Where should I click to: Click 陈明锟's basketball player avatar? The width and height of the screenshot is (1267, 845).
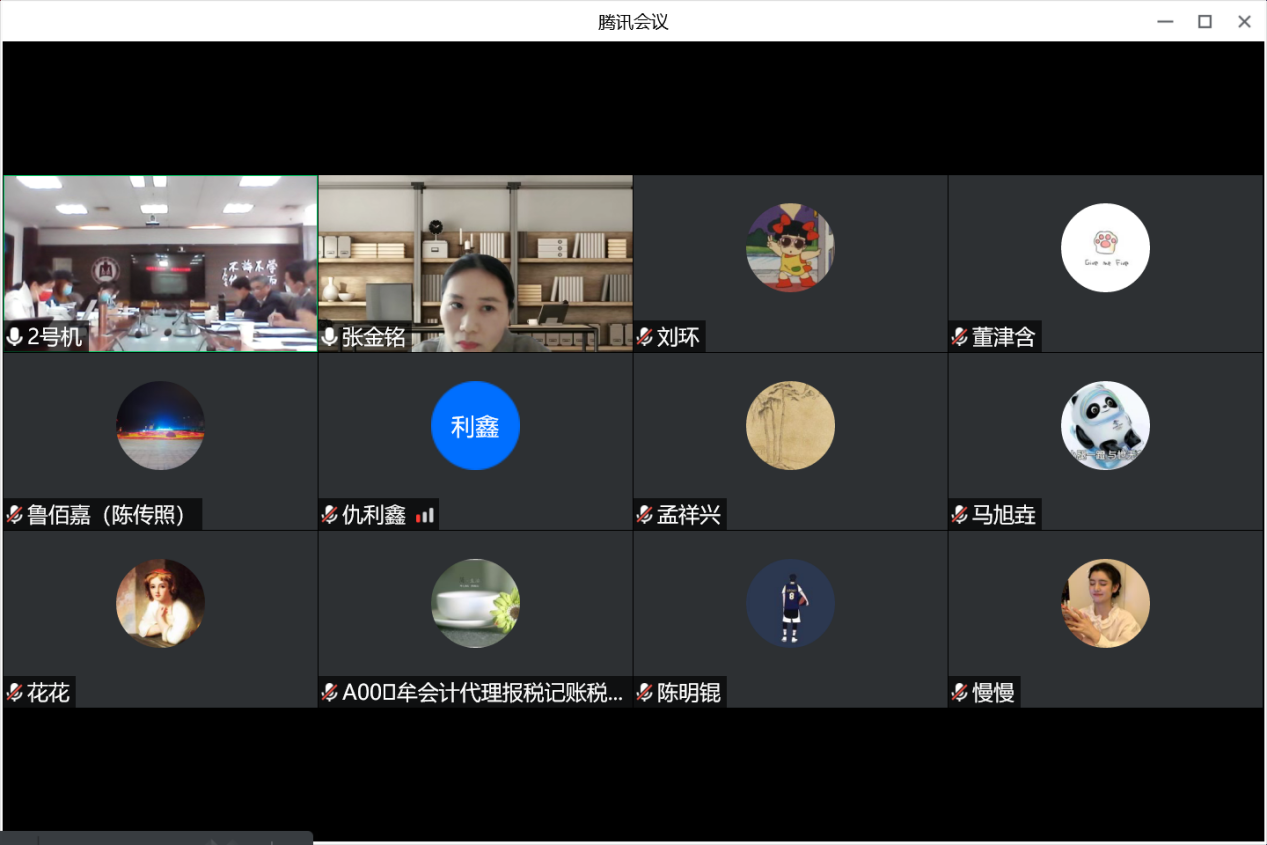[x=790, y=603]
